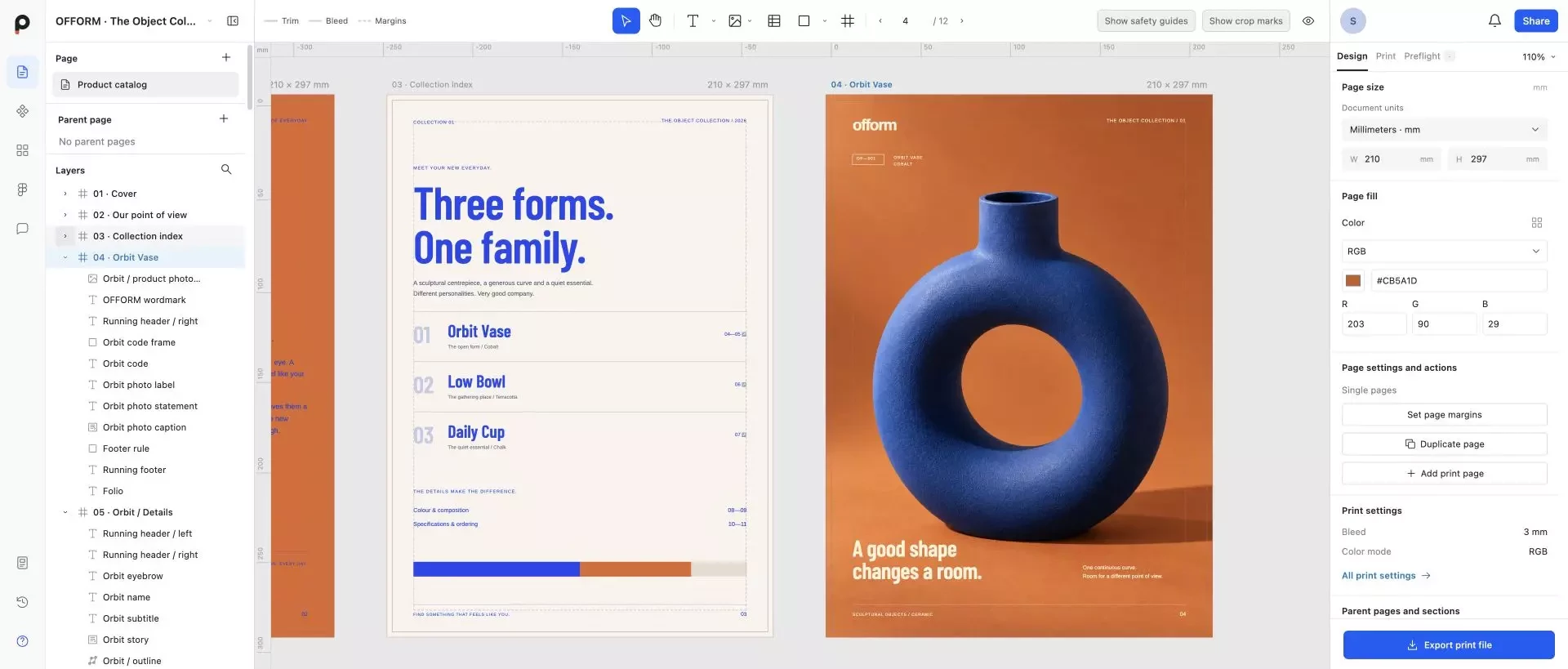Click the Share button

pos(1535,21)
